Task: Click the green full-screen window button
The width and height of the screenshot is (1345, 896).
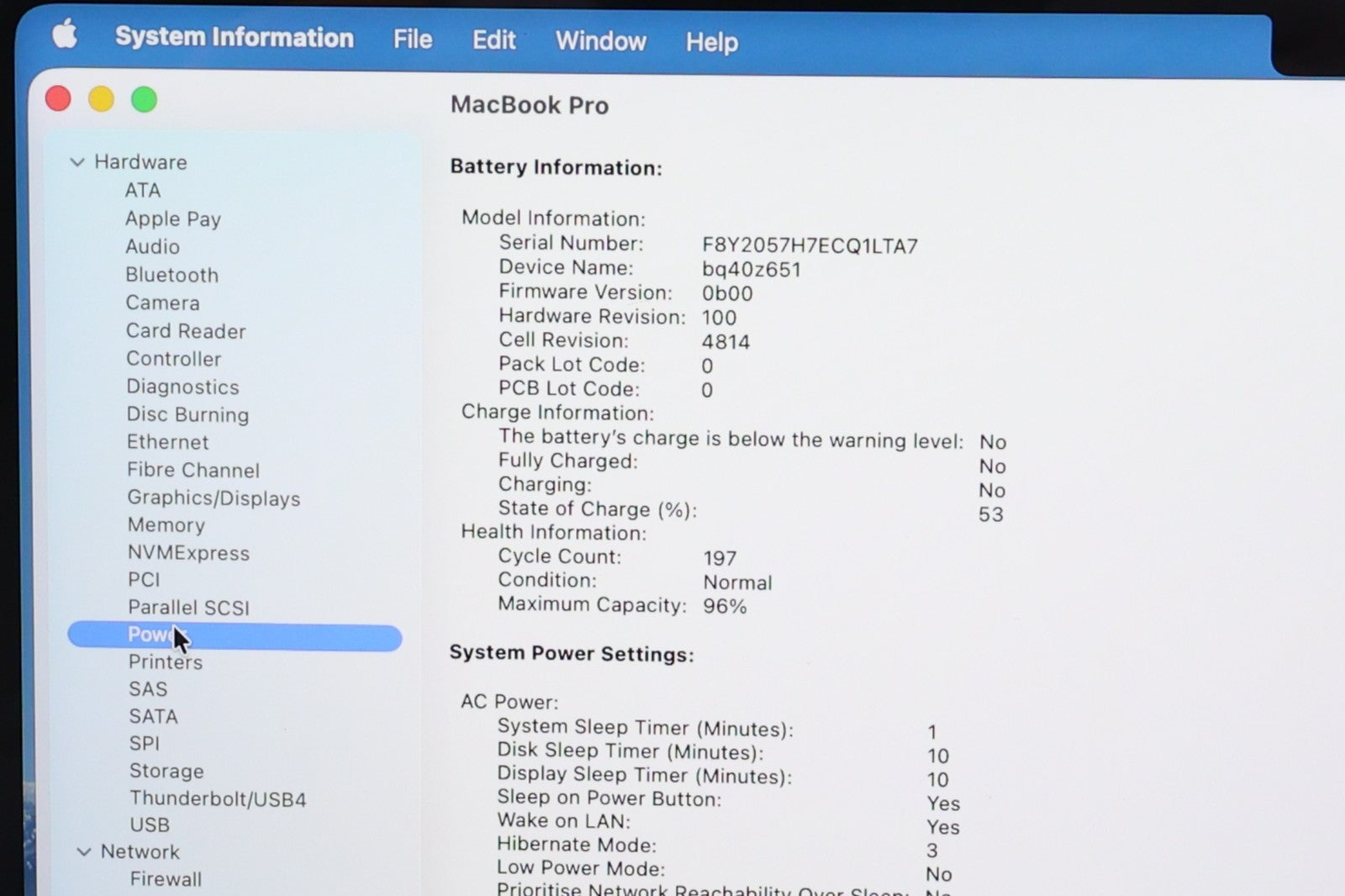Action: pyautogui.click(x=144, y=100)
